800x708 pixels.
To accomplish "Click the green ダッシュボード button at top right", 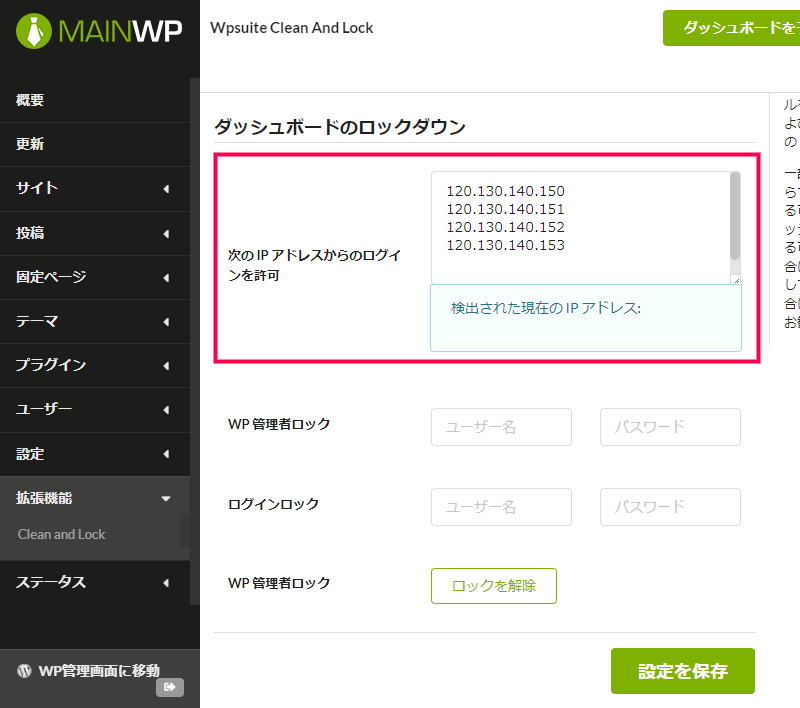I will pos(732,28).
